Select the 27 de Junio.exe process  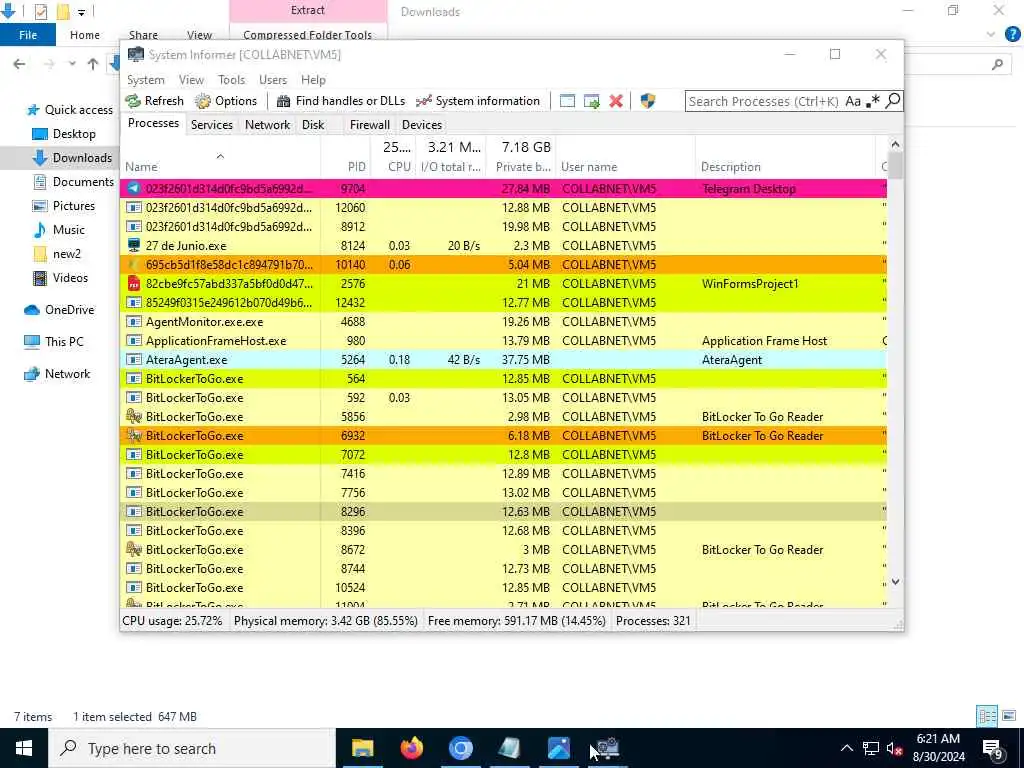click(504, 246)
